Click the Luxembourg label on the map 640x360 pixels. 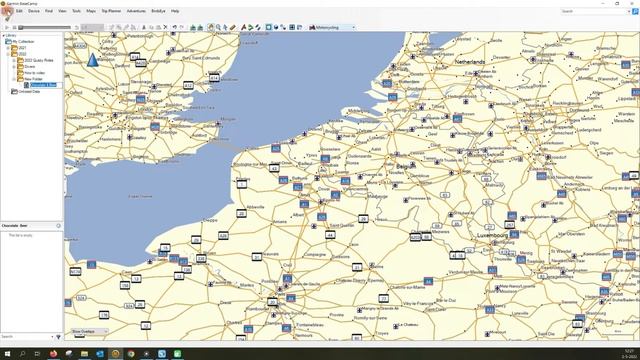(x=492, y=236)
